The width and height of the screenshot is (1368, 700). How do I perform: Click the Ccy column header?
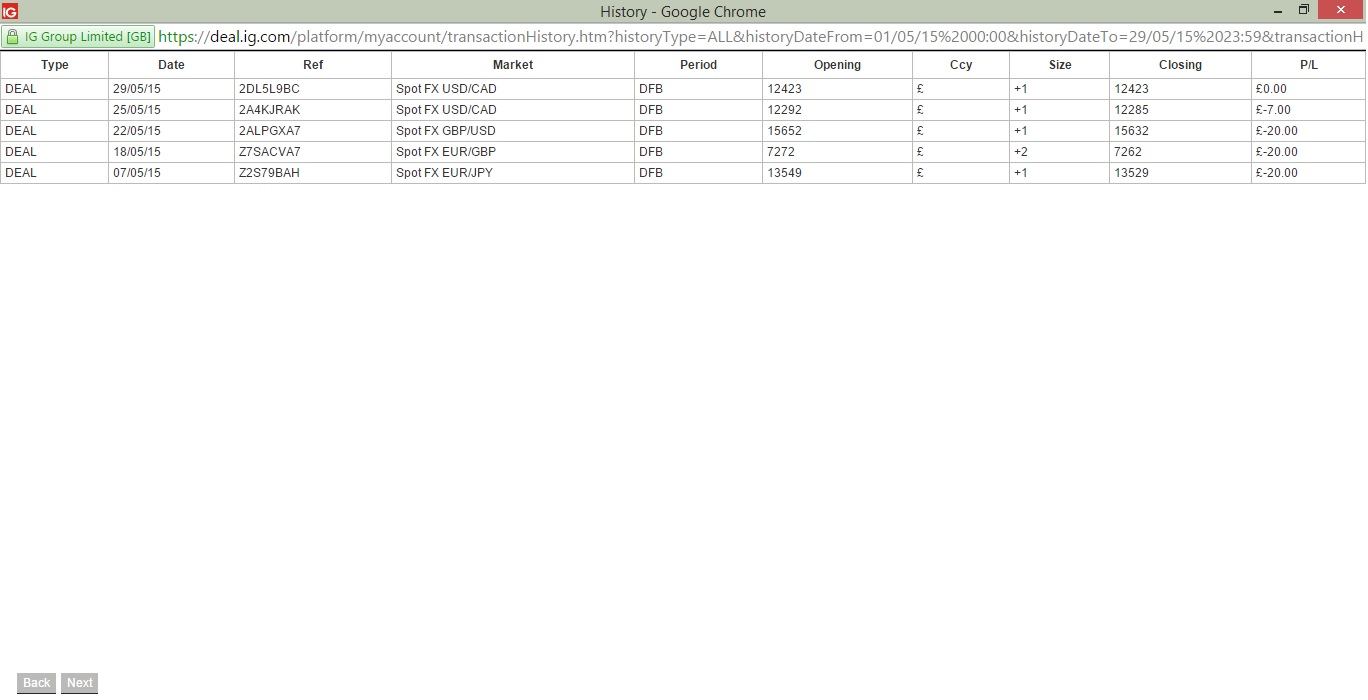coord(961,65)
